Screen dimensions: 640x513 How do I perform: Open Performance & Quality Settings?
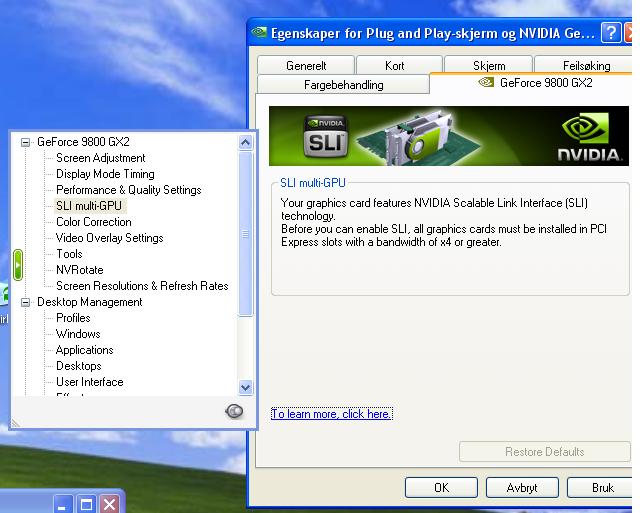[x=129, y=190]
